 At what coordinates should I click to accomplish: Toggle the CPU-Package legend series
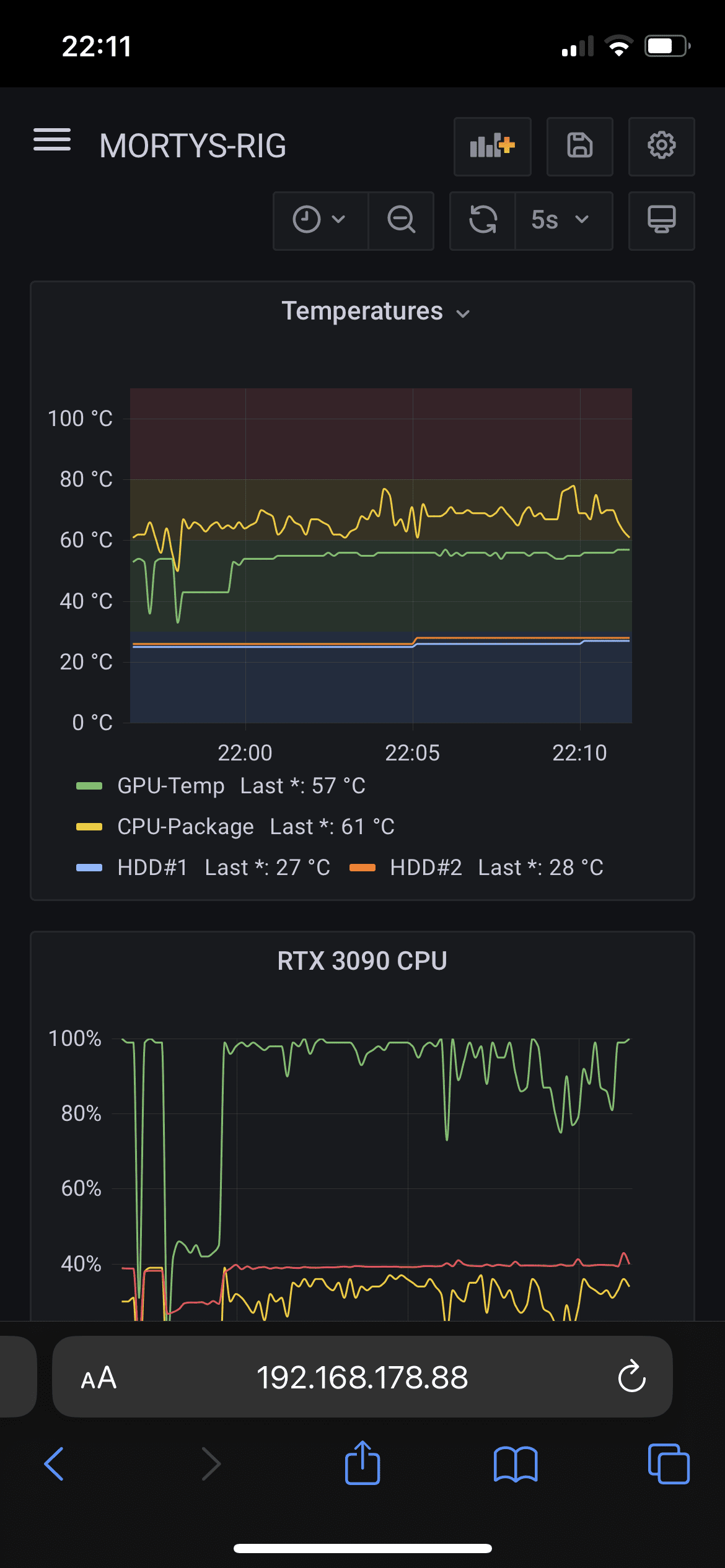pyautogui.click(x=186, y=827)
